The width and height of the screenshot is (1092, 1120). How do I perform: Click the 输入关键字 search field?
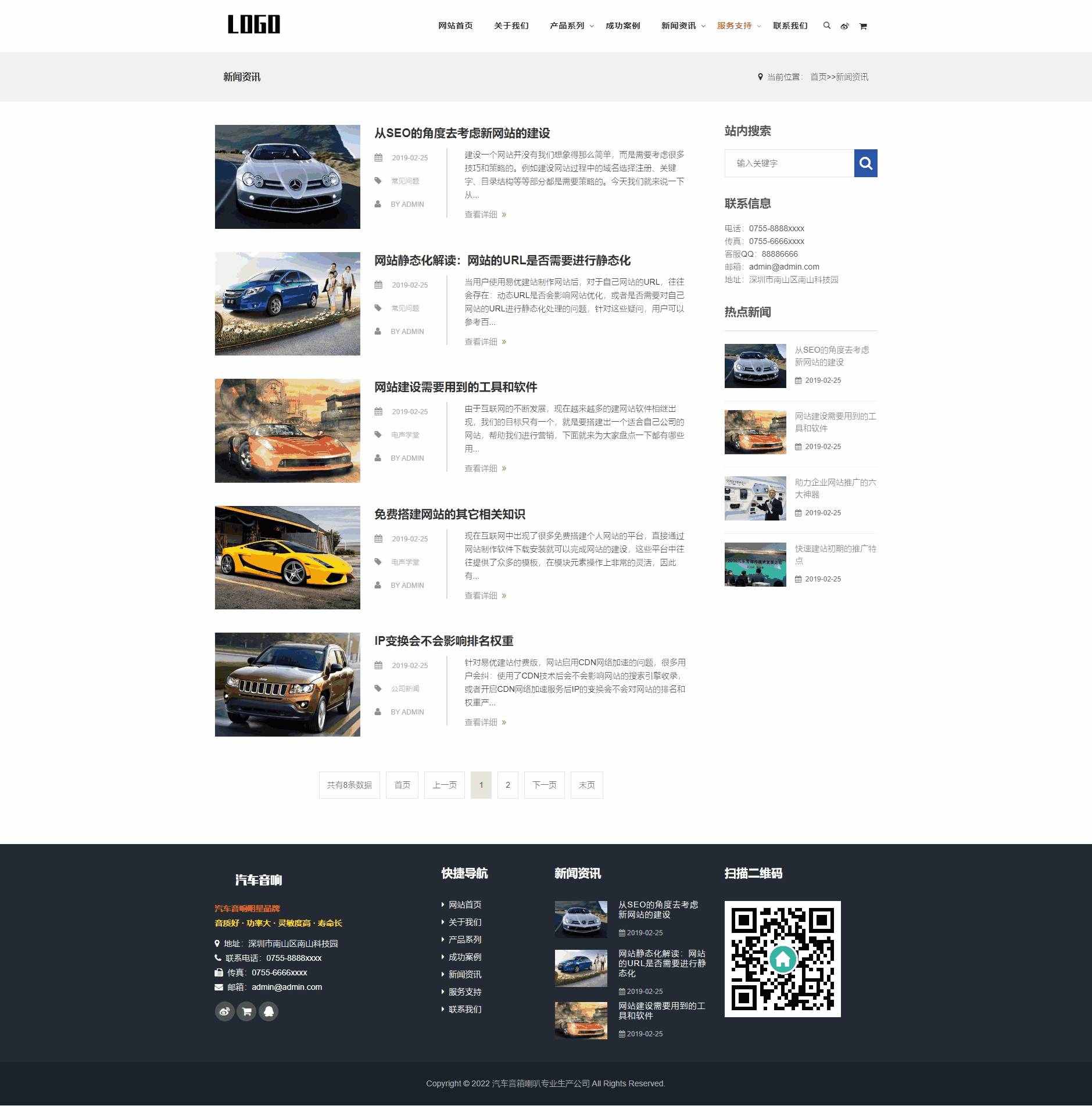pos(789,163)
